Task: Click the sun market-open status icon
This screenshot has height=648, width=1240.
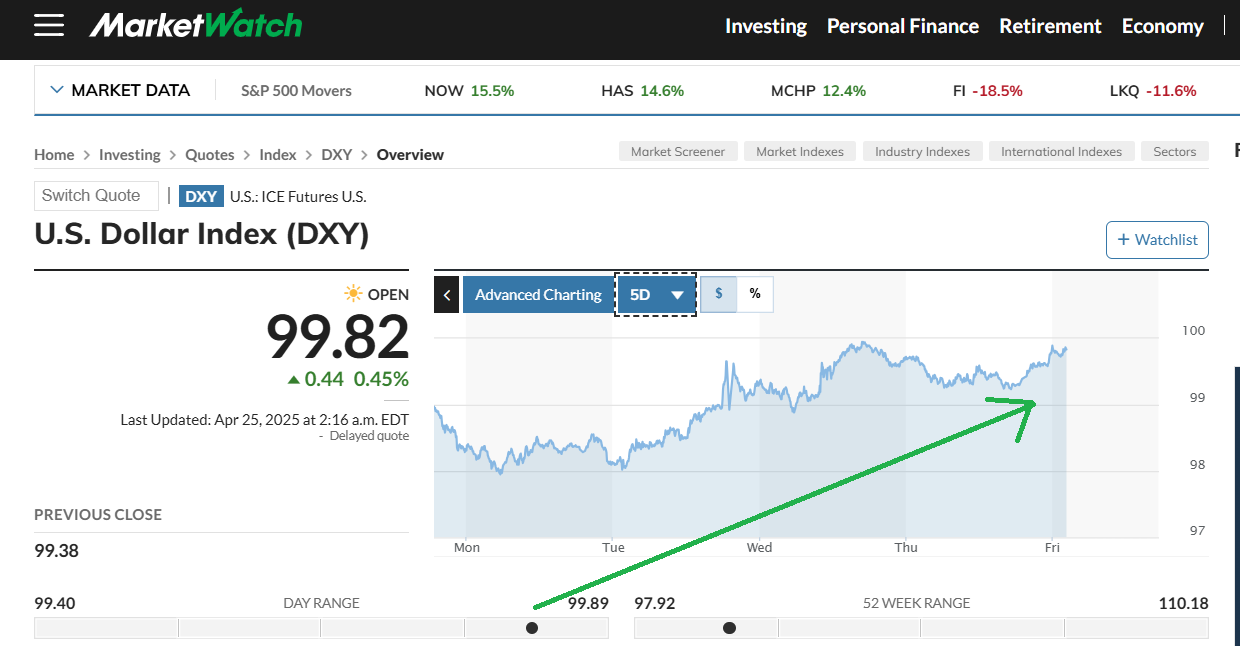Action: click(353, 294)
